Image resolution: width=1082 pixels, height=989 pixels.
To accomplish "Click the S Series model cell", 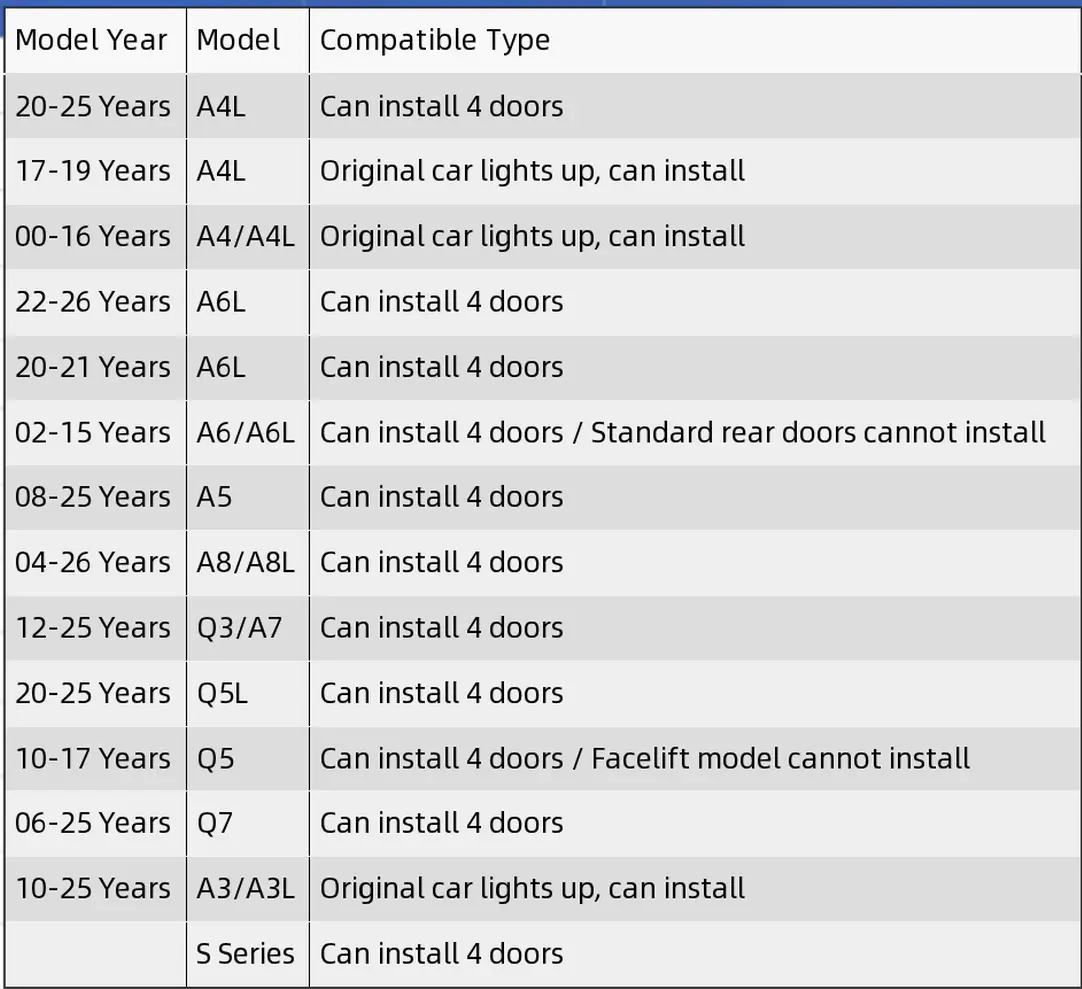I will tap(245, 954).
